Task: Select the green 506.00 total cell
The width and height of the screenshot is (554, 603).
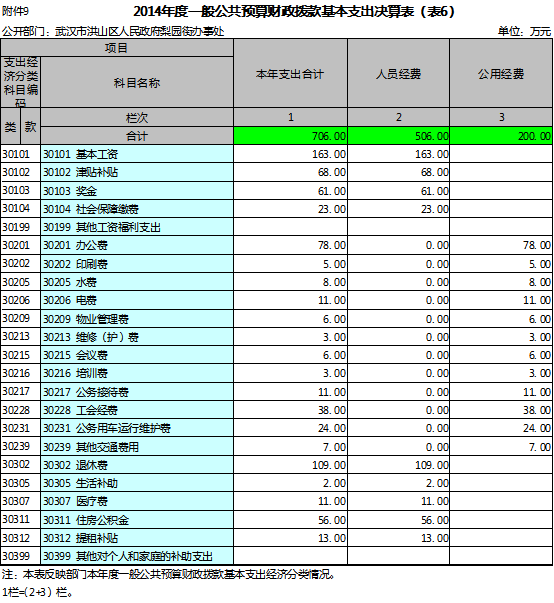Action: 399,136
